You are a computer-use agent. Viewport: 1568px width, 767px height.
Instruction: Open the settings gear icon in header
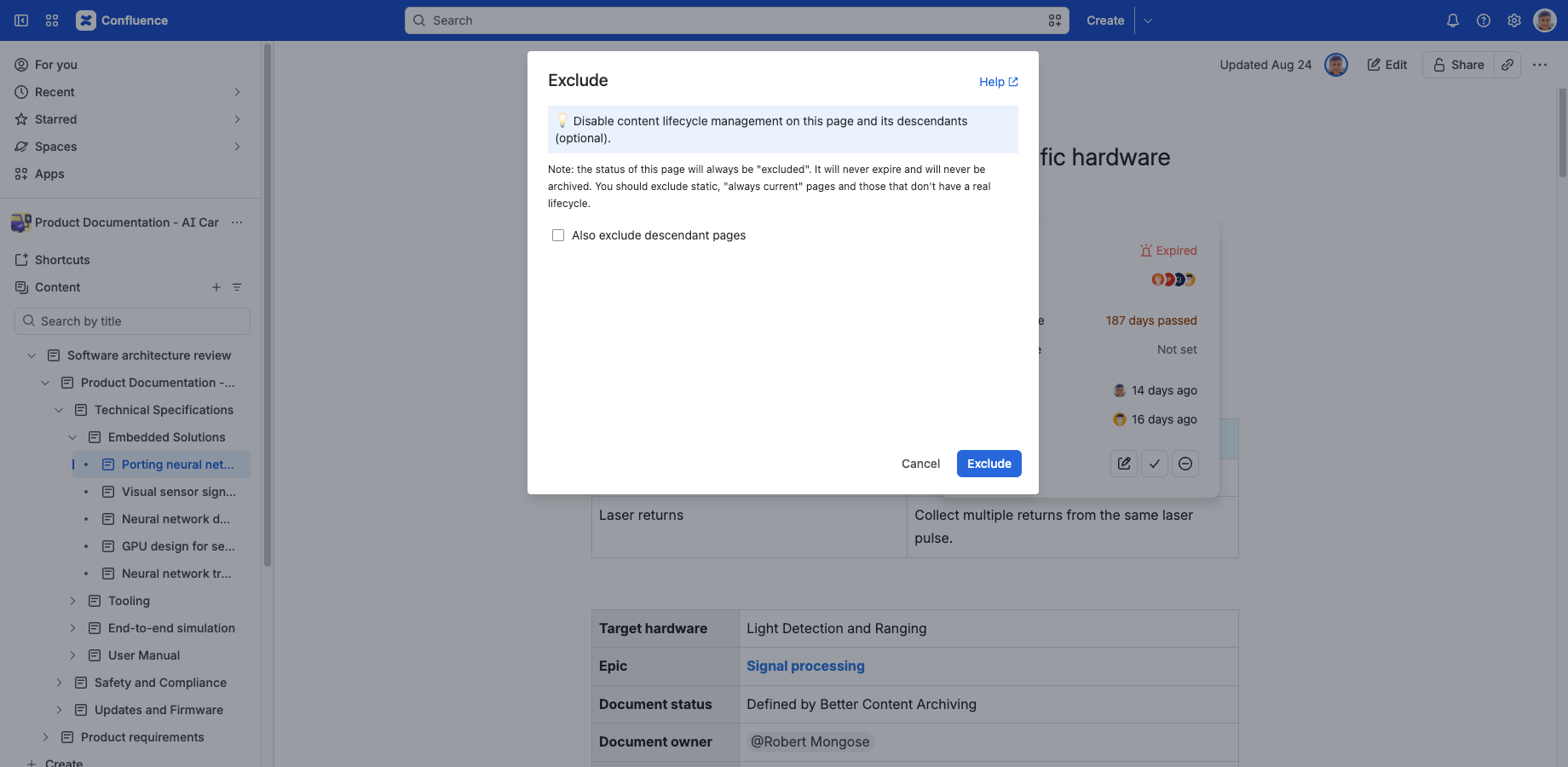pyautogui.click(x=1514, y=20)
